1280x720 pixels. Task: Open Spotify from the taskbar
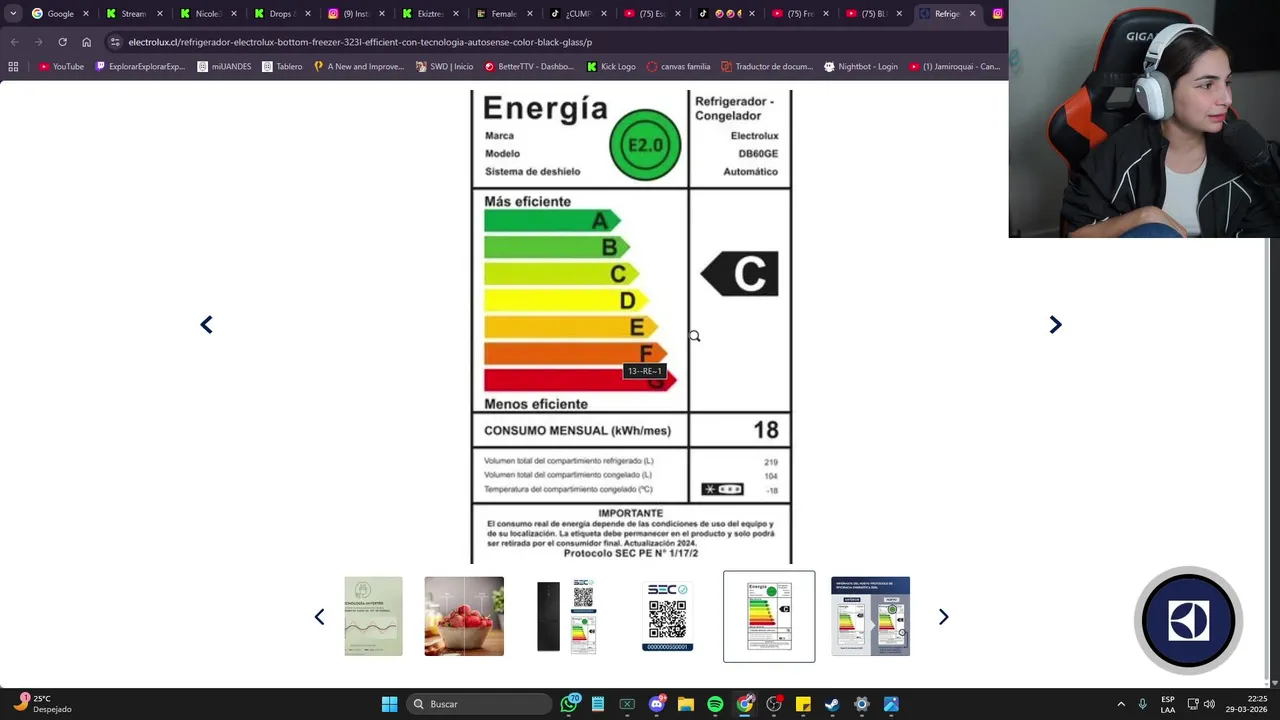pyautogui.click(x=715, y=704)
